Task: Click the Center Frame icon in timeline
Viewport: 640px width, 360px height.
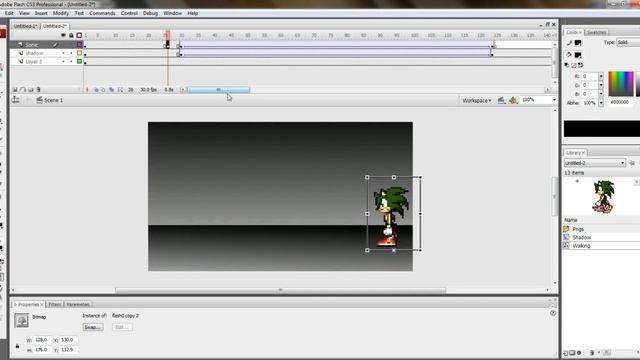Action: [87, 90]
